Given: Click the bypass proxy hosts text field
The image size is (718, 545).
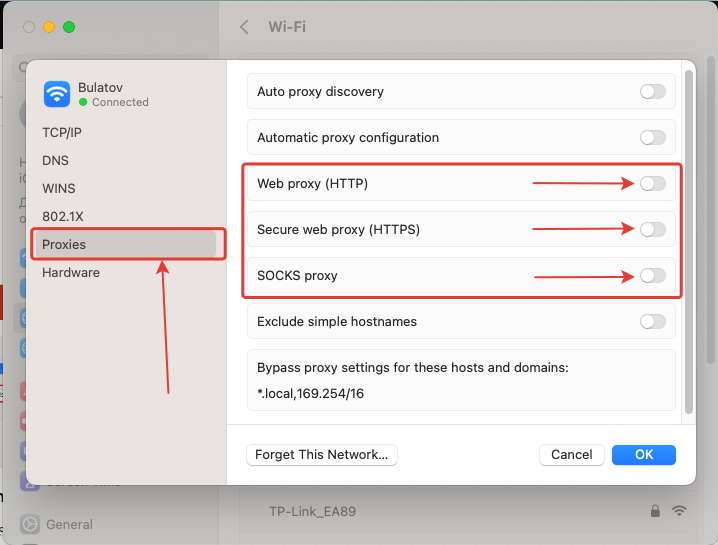Looking at the screenshot, I should coord(461,393).
